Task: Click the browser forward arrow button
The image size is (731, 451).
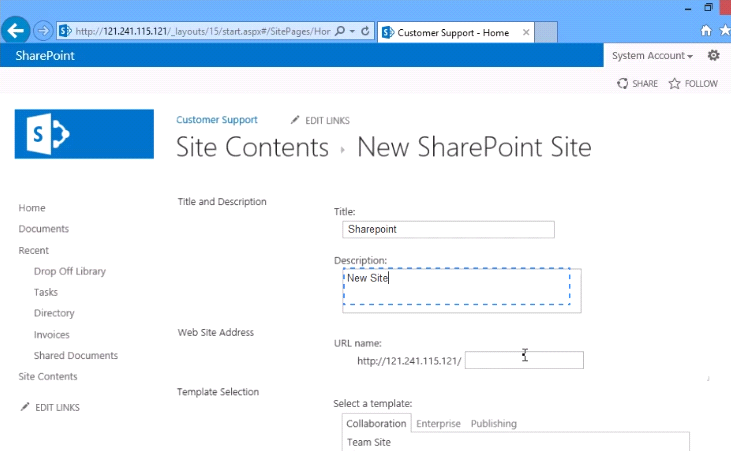Action: (43, 31)
